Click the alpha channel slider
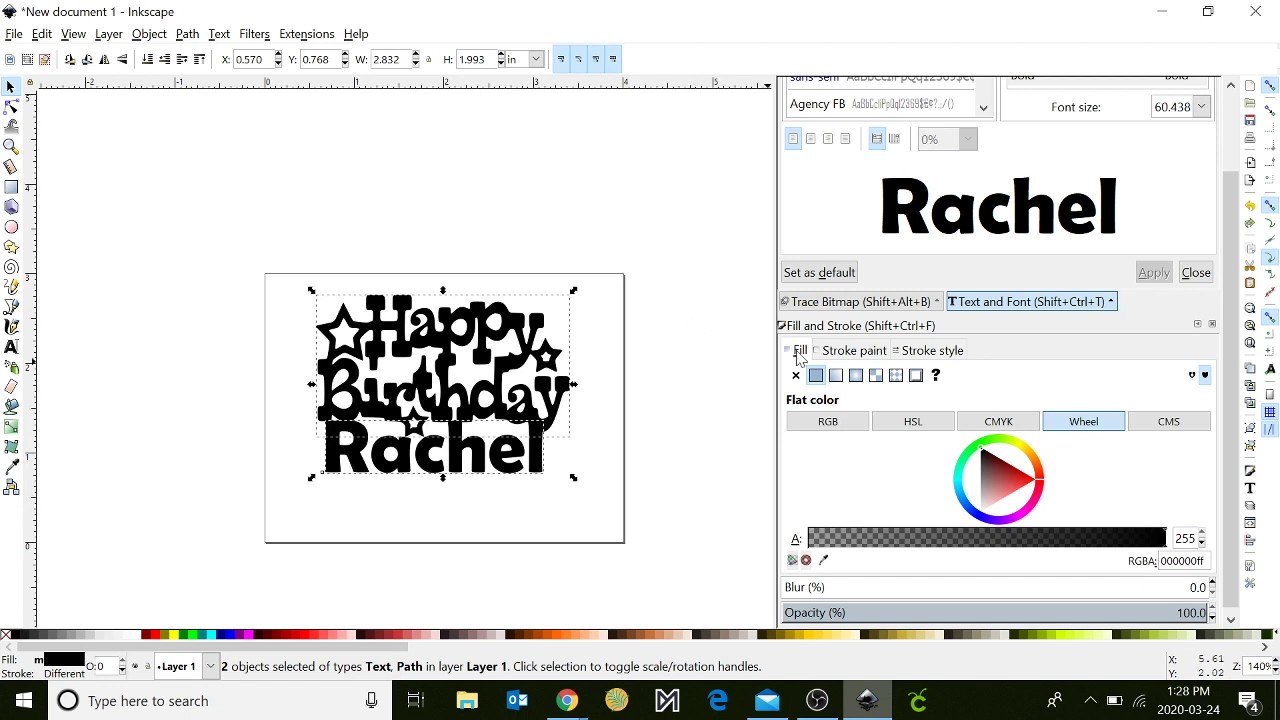This screenshot has height=720, width=1280. coord(986,539)
